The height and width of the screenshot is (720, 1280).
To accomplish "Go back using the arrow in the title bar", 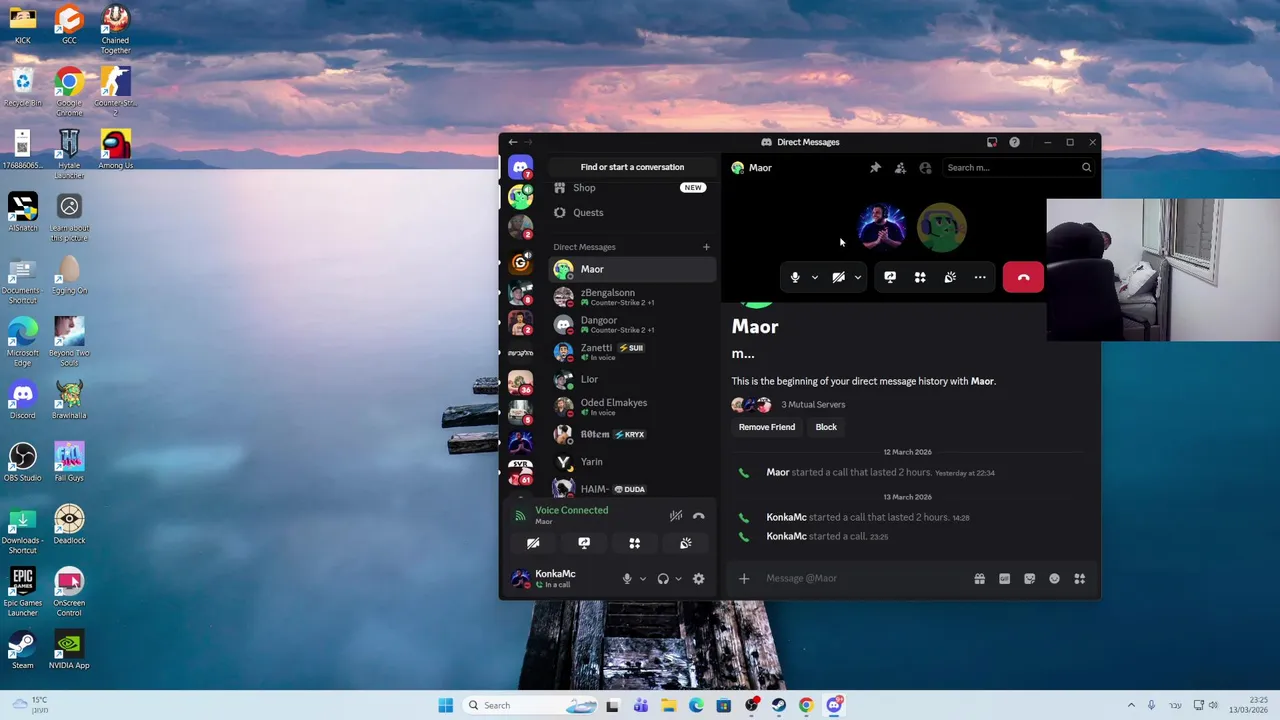I will pos(513,142).
